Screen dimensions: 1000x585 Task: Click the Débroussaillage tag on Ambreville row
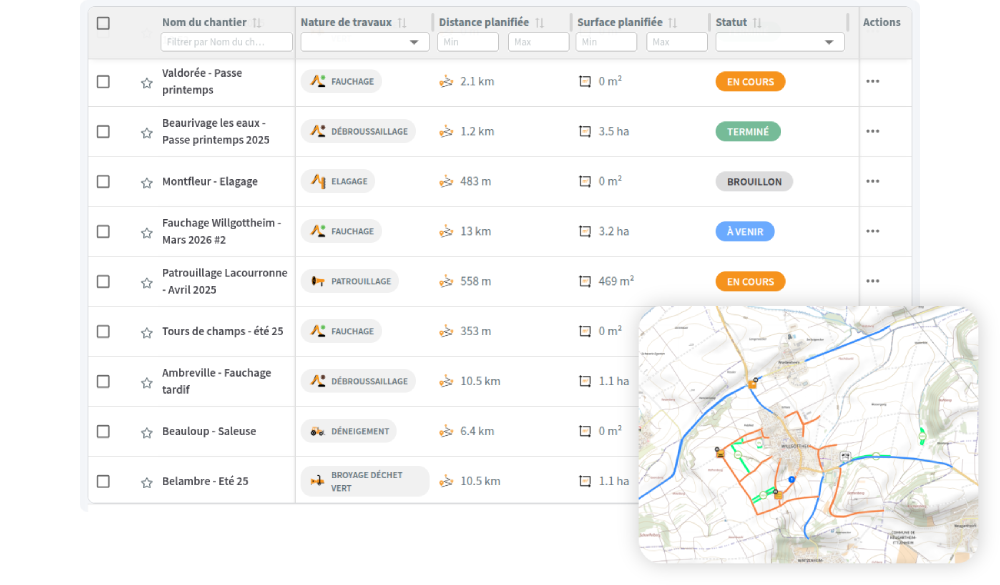[358, 381]
